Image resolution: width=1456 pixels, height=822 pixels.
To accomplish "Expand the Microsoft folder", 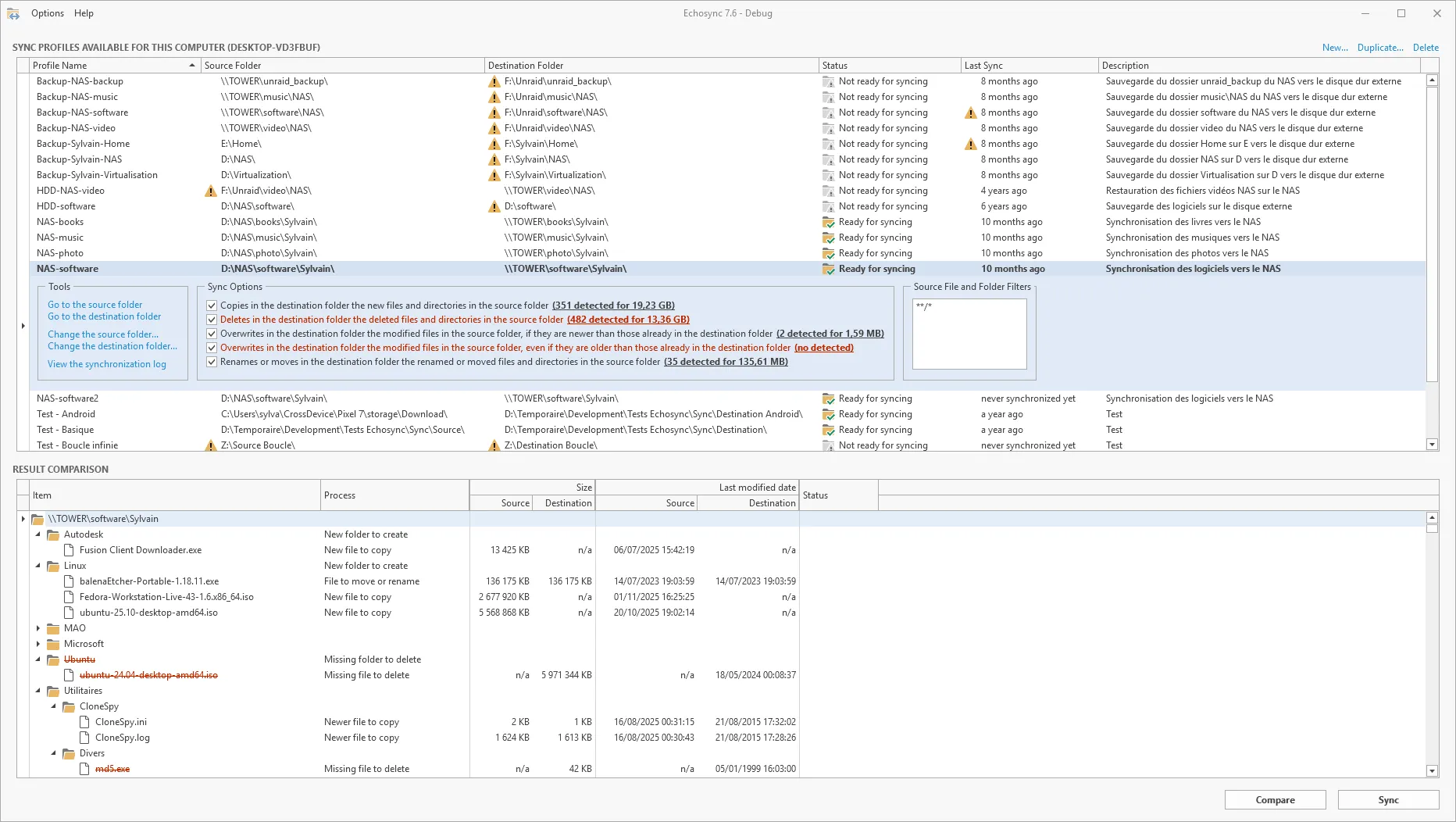I will (x=38, y=644).
